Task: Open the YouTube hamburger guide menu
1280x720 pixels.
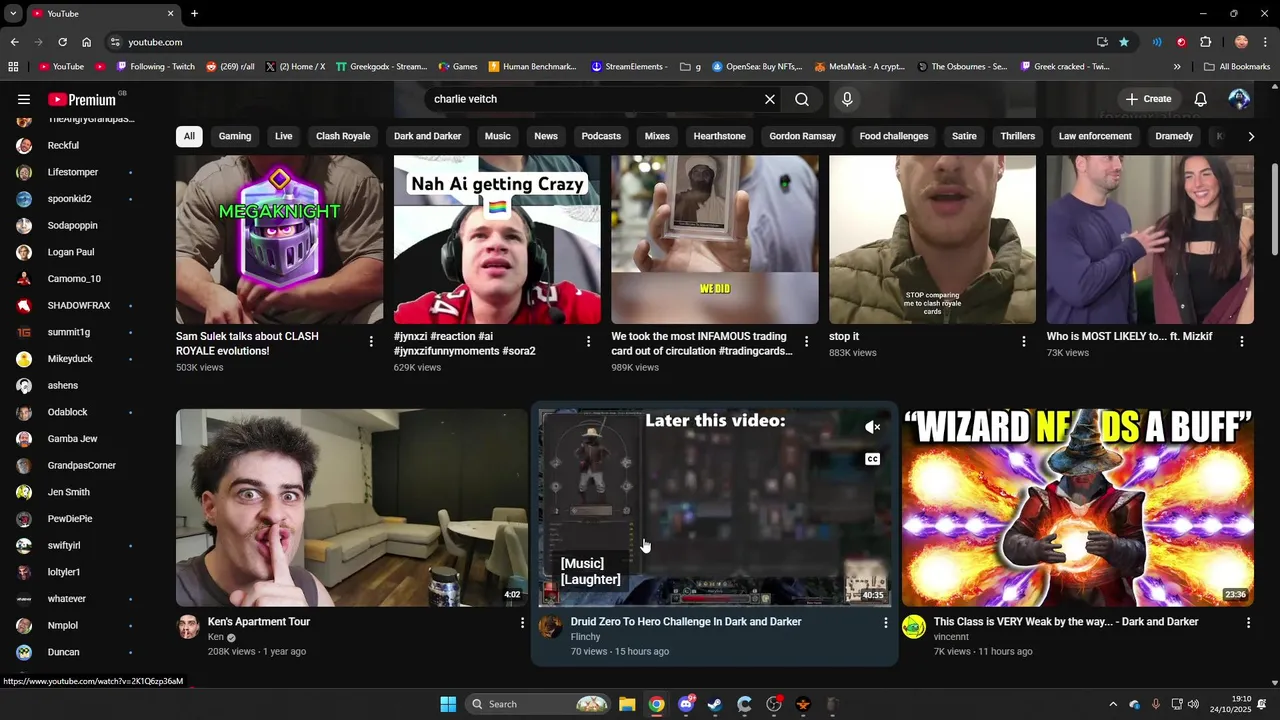Action: tap(24, 99)
